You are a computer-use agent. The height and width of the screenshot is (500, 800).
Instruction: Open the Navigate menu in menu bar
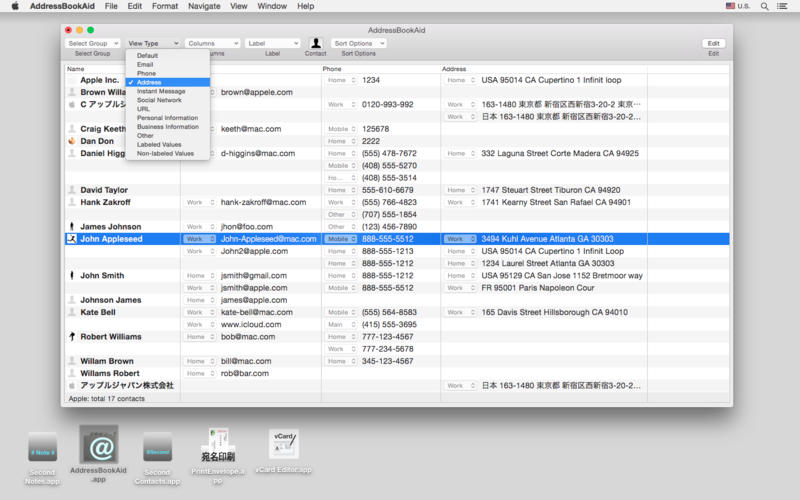pyautogui.click(x=204, y=6)
